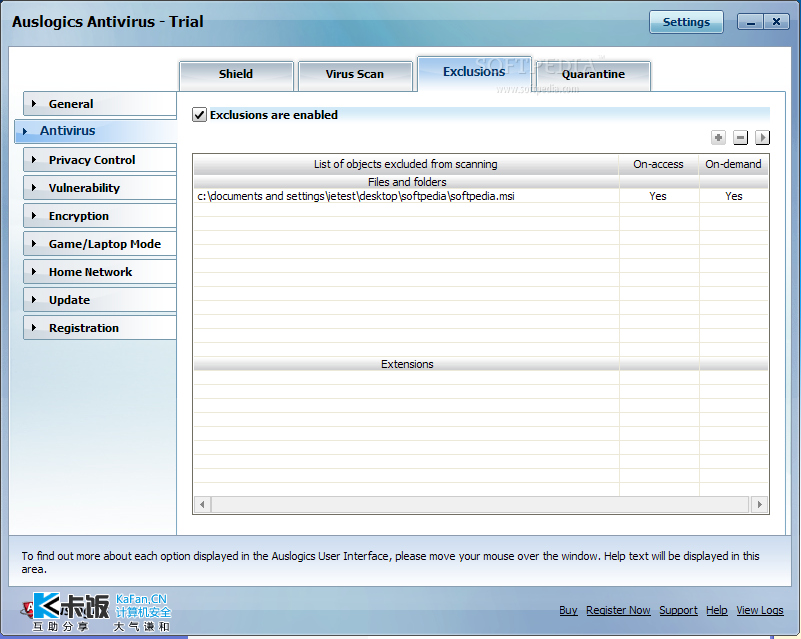The height and width of the screenshot is (639, 801).
Task: Expand the Update section arrow
Action: pos(34,300)
